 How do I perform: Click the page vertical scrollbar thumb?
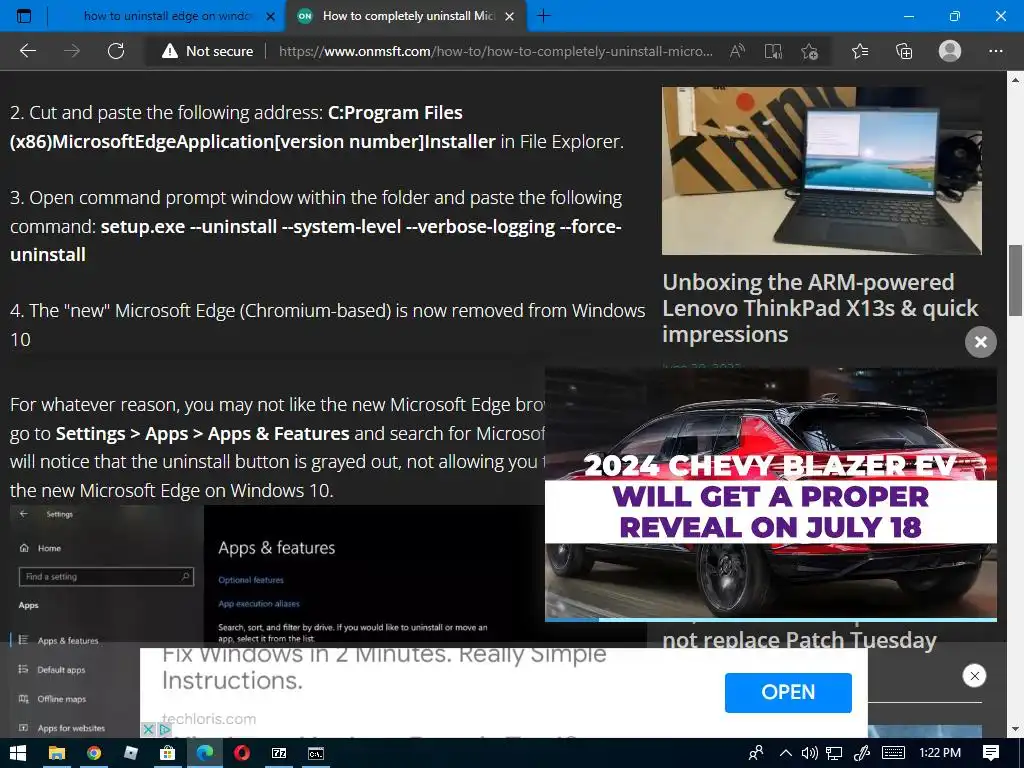click(x=1015, y=281)
